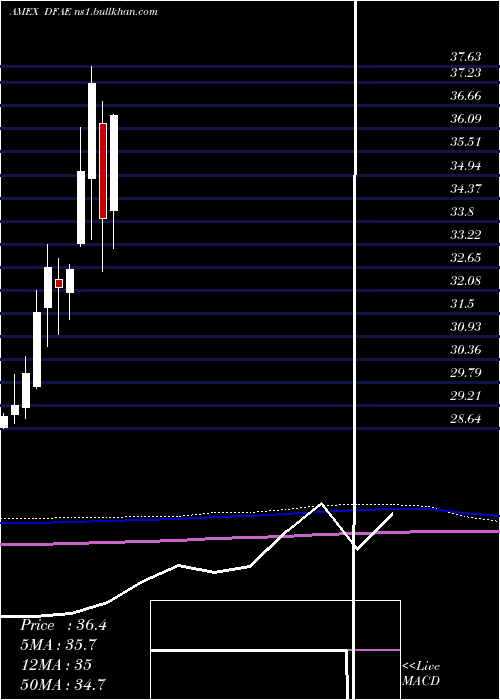500x700 pixels.
Task: Click the 31.5 price axis label
Action: 462,304
